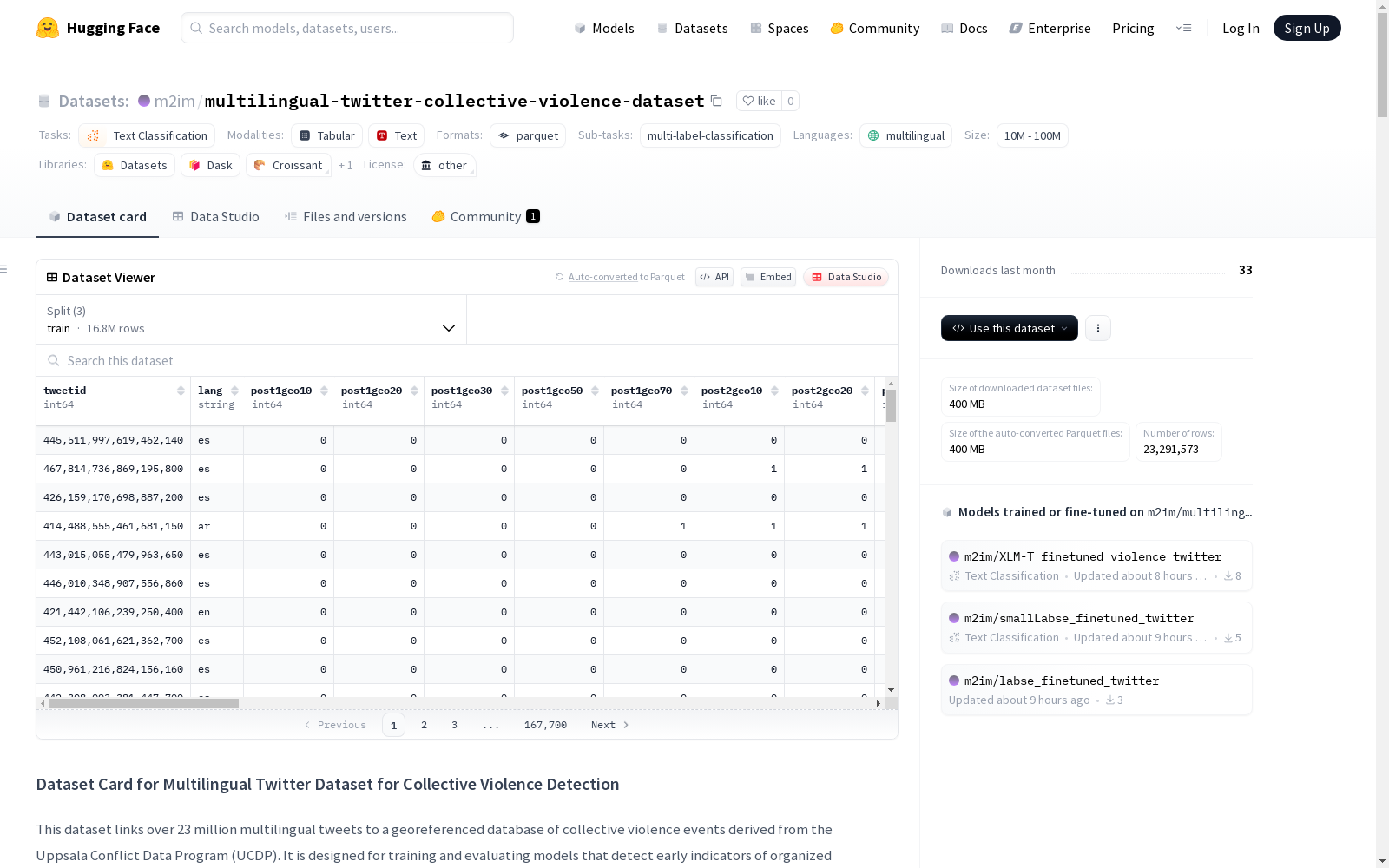The width and height of the screenshot is (1389, 868).
Task: Select the parquet format tag
Action: [x=528, y=135]
